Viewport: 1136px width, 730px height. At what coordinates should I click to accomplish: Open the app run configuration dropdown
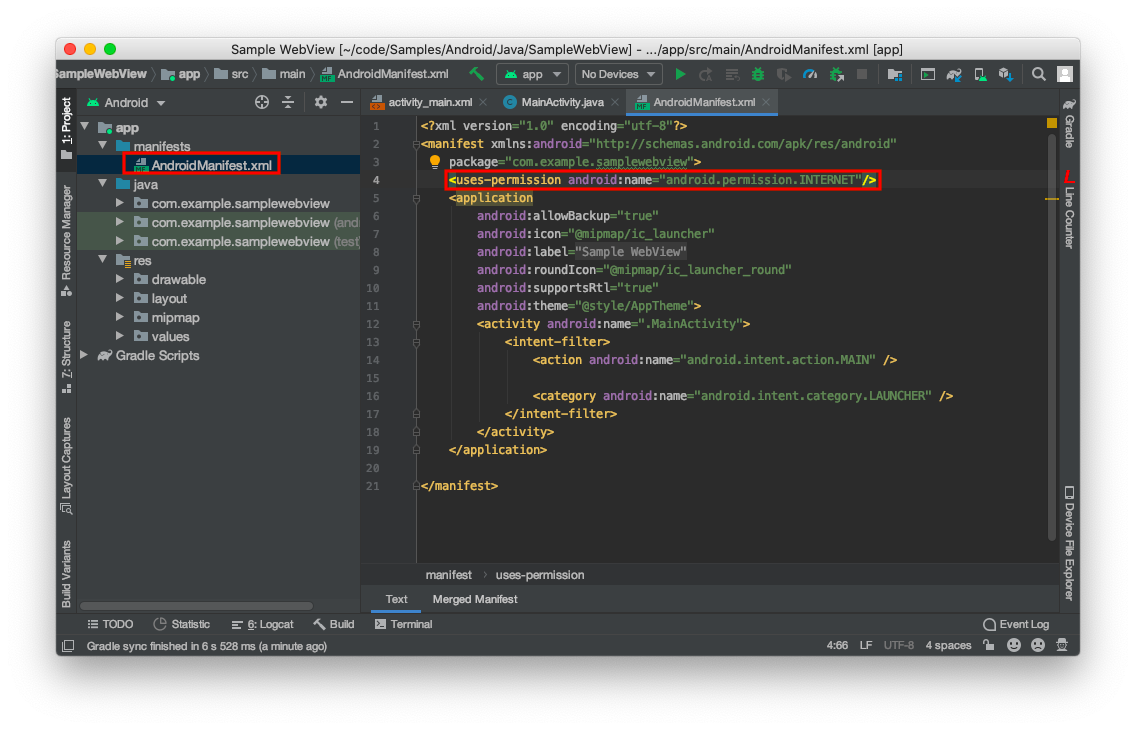pyautogui.click(x=532, y=74)
